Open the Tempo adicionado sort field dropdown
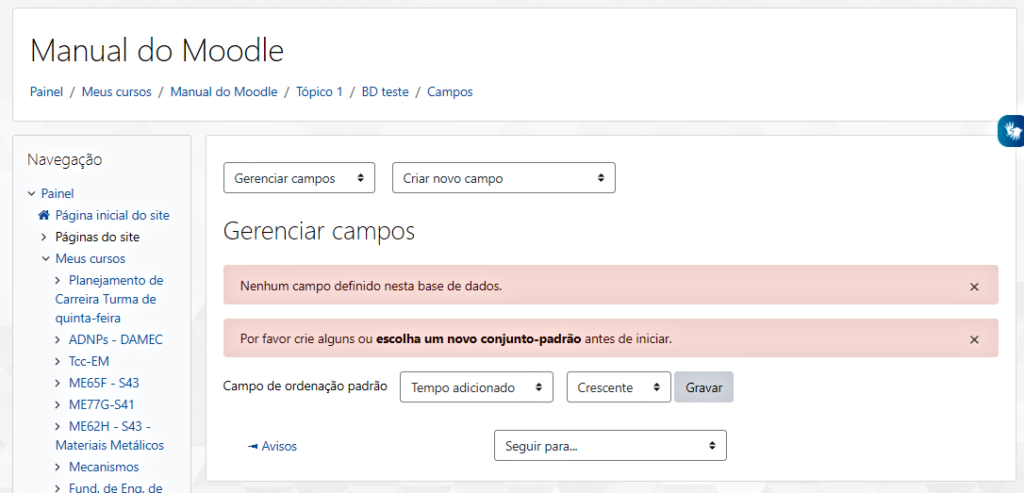 click(477, 387)
